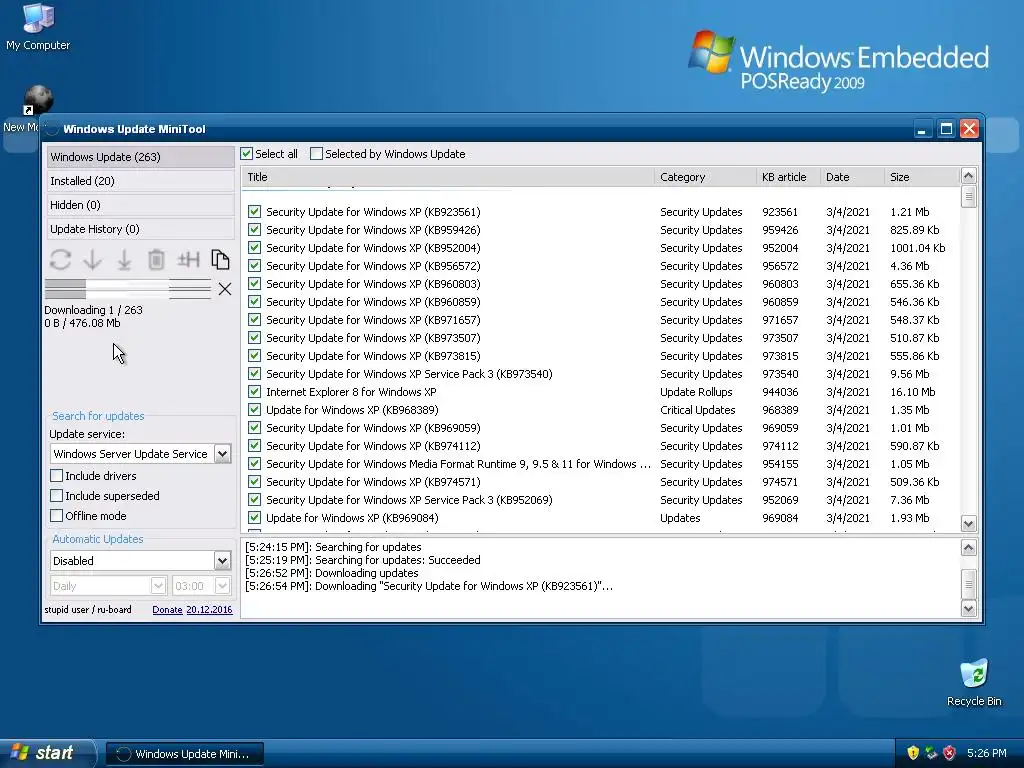This screenshot has width=1024, height=768.
Task: Enable Selected by Windows Update checkbox
Action: [x=316, y=154]
